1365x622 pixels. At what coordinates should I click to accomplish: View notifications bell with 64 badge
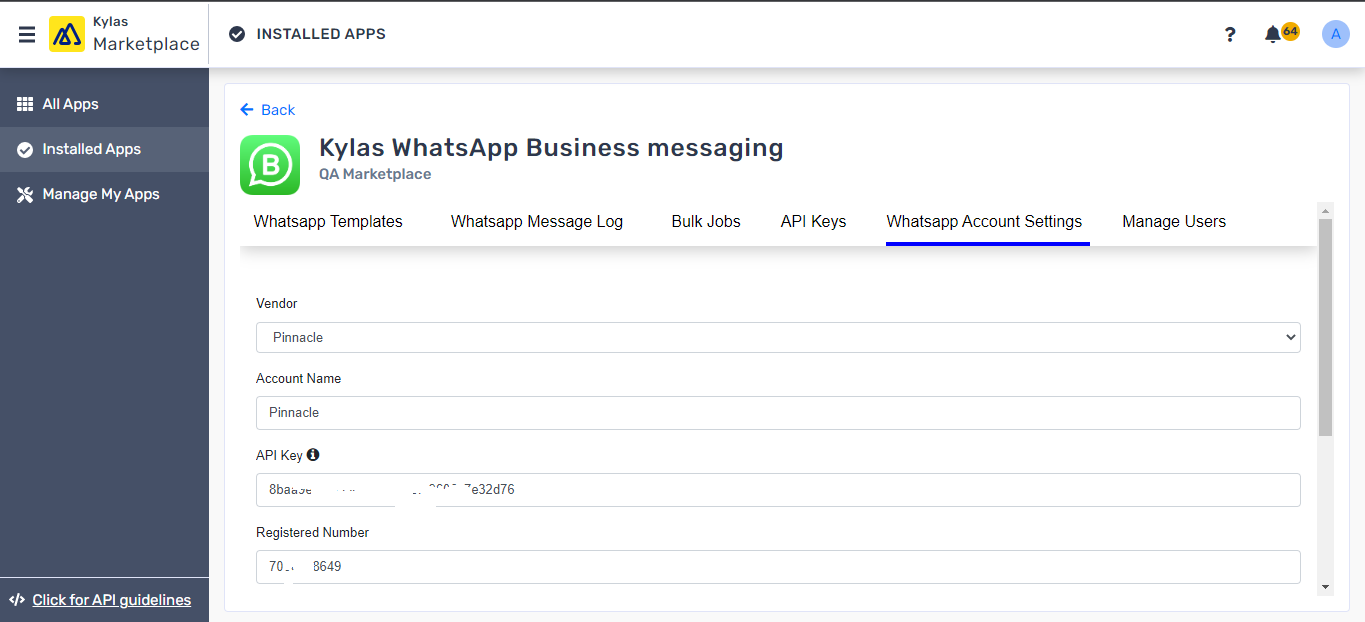tap(1280, 33)
